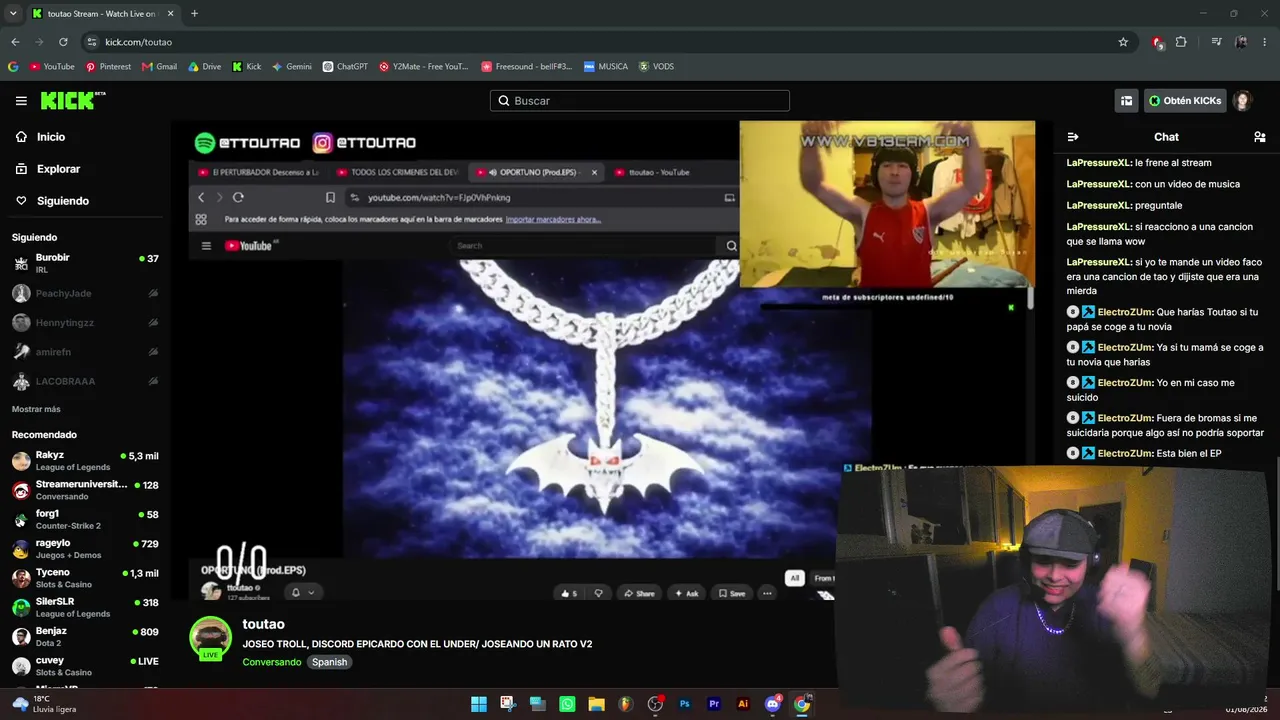This screenshot has height=720, width=1280.
Task: Open File Explorer from the taskbar
Action: pyautogui.click(x=597, y=704)
